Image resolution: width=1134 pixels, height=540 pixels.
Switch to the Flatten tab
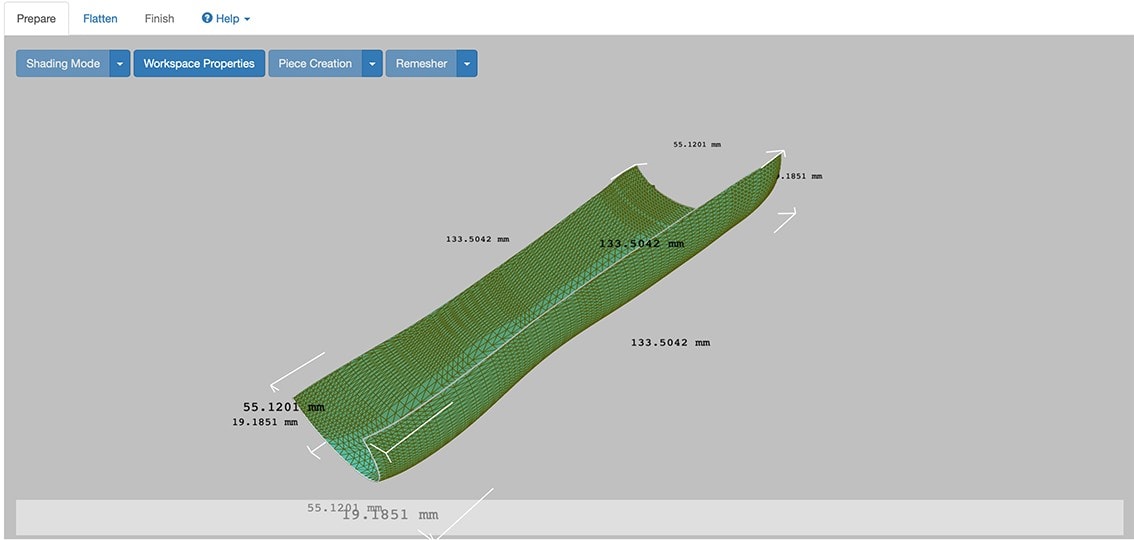pos(100,18)
